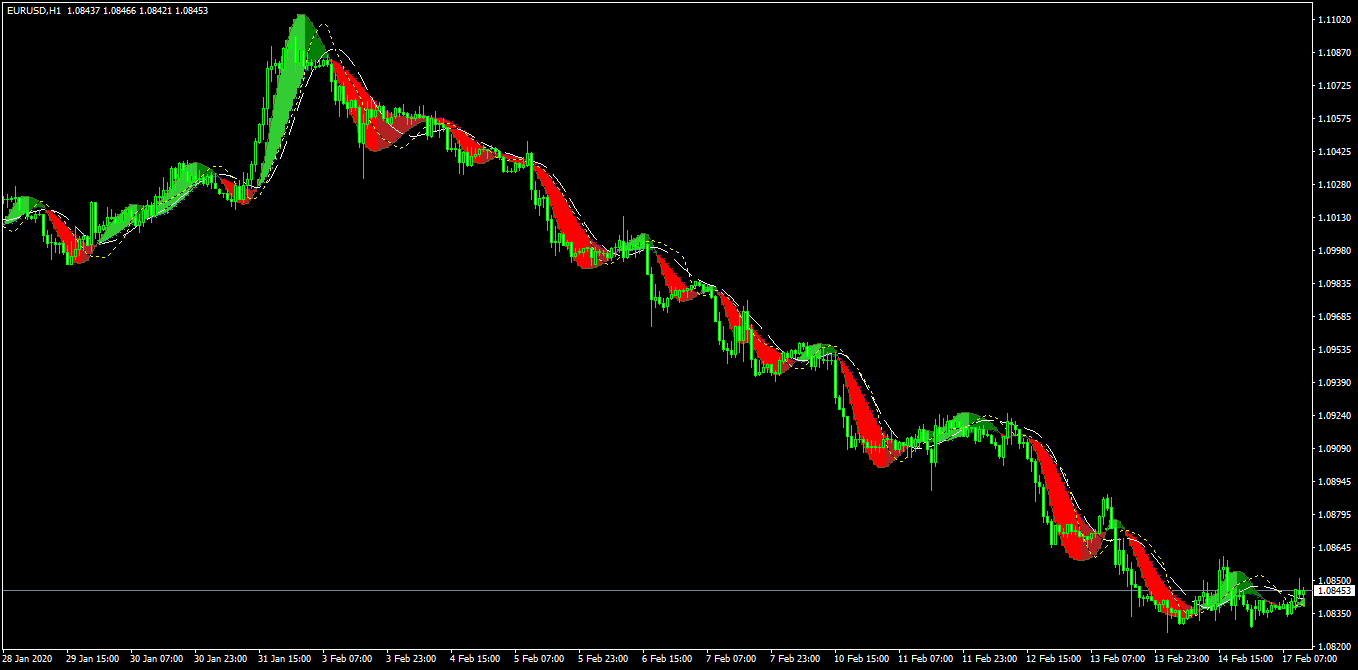Image resolution: width=1358 pixels, height=670 pixels.
Task: Click the 1.10130 price axis label
Action: point(1336,218)
